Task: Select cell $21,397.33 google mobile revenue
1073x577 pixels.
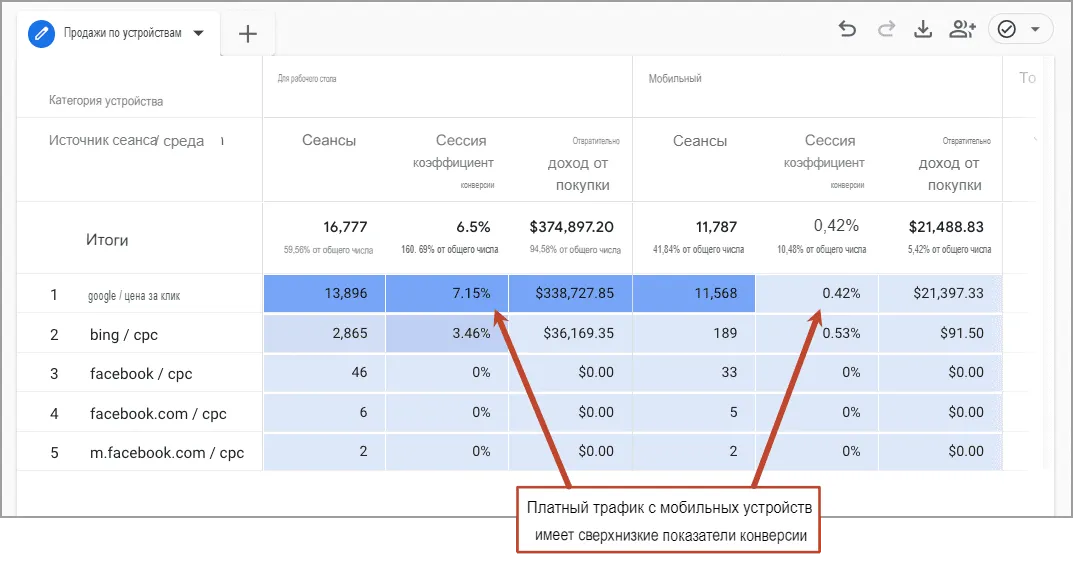Action: coord(941,294)
